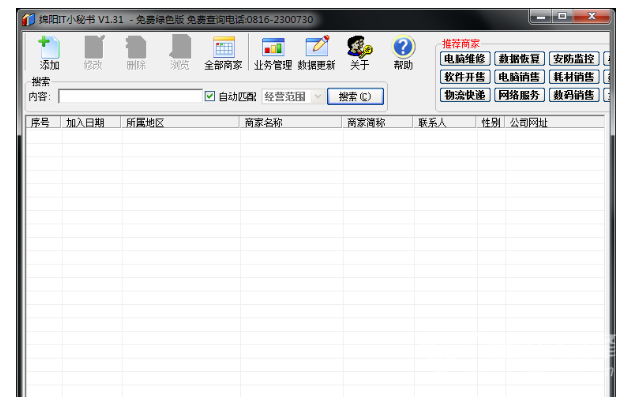The image size is (632, 397).
Task: Open 全部商家 (All Merchants) calendar icon
Action: tap(223, 53)
